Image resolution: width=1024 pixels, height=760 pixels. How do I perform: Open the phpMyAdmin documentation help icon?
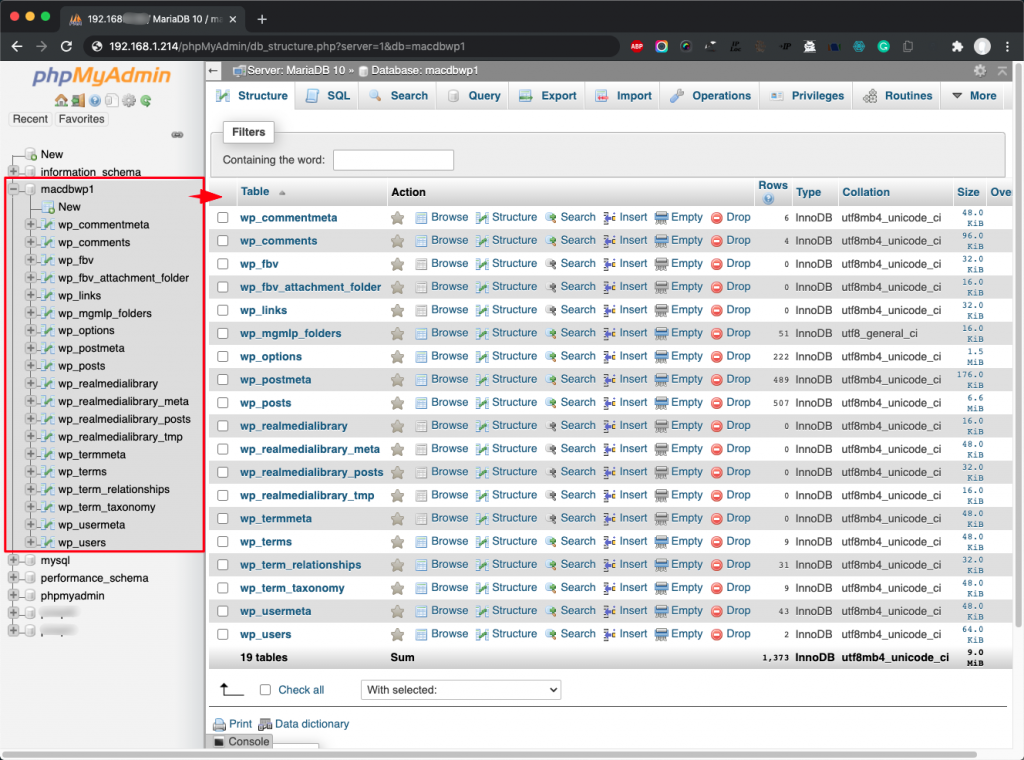pos(95,101)
